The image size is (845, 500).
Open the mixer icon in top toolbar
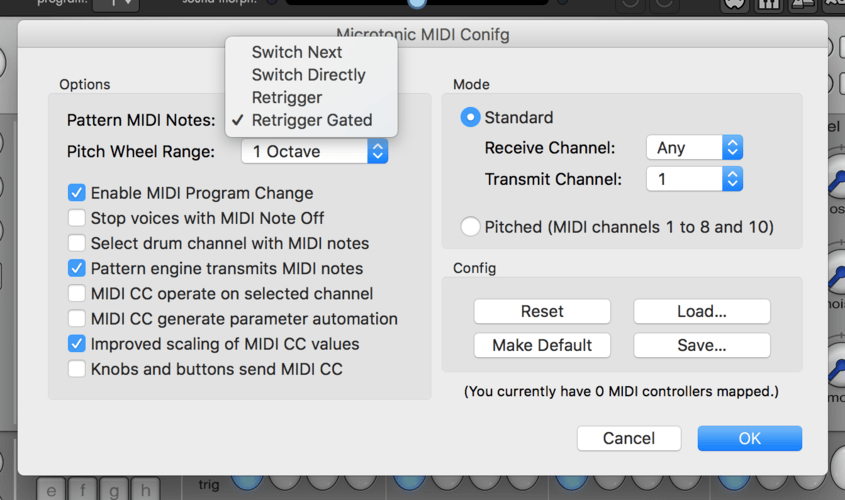click(x=769, y=4)
